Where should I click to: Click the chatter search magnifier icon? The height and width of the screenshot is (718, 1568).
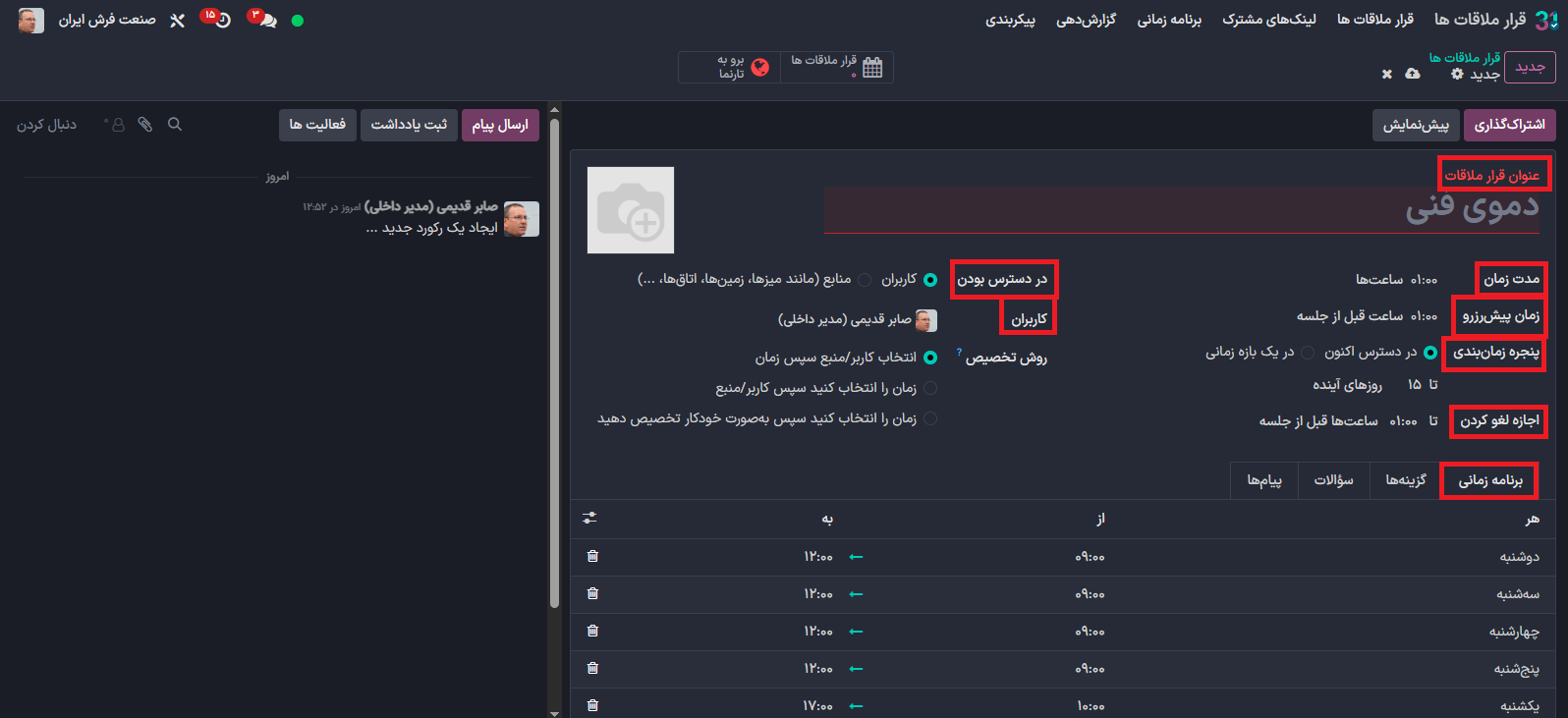[x=175, y=125]
